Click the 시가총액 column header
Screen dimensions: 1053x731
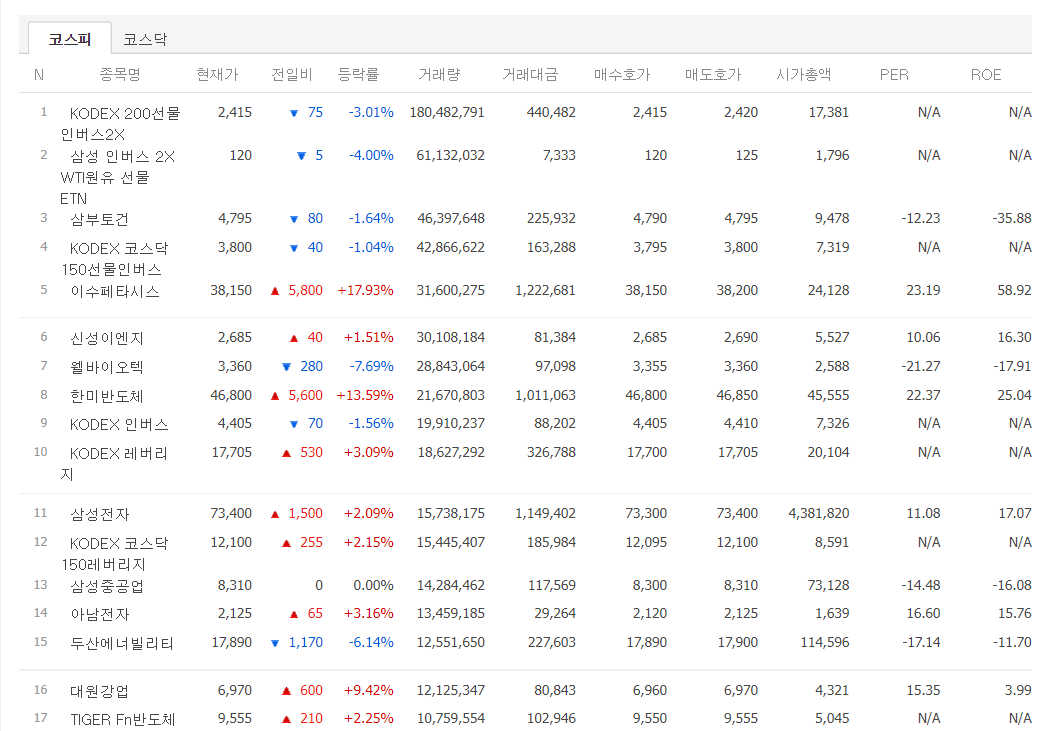pyautogui.click(x=804, y=75)
